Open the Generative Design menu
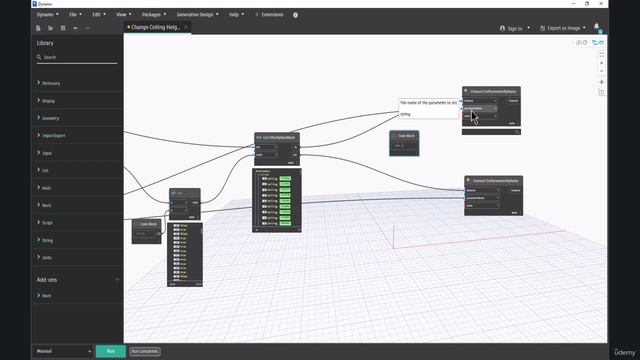 [x=198, y=15]
